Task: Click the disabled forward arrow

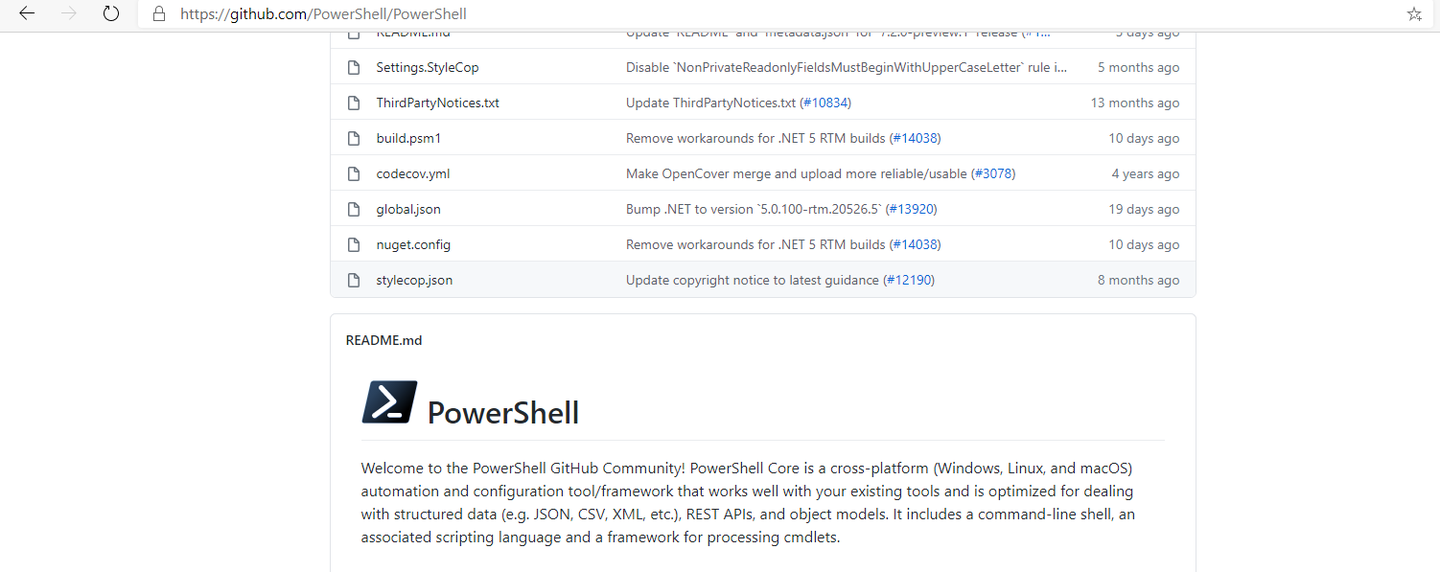Action: tap(69, 14)
